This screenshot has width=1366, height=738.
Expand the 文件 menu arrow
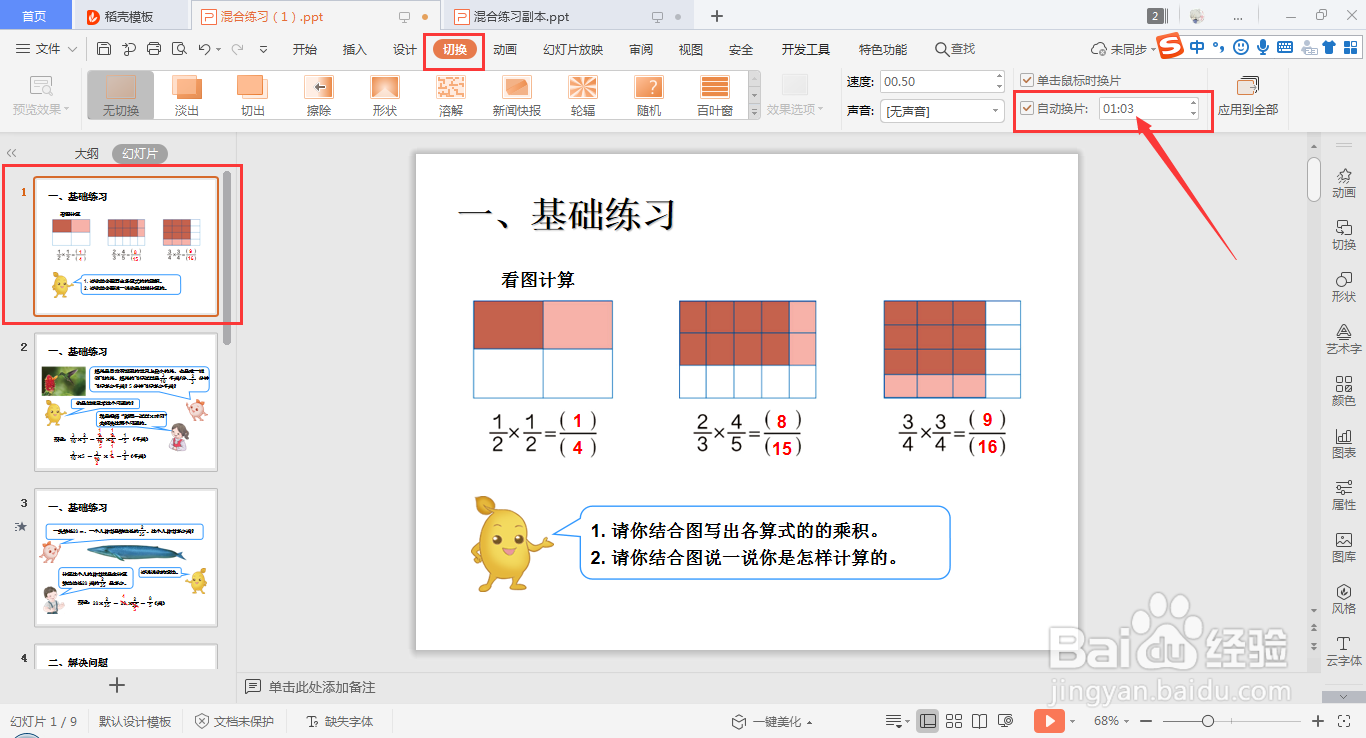pos(72,49)
